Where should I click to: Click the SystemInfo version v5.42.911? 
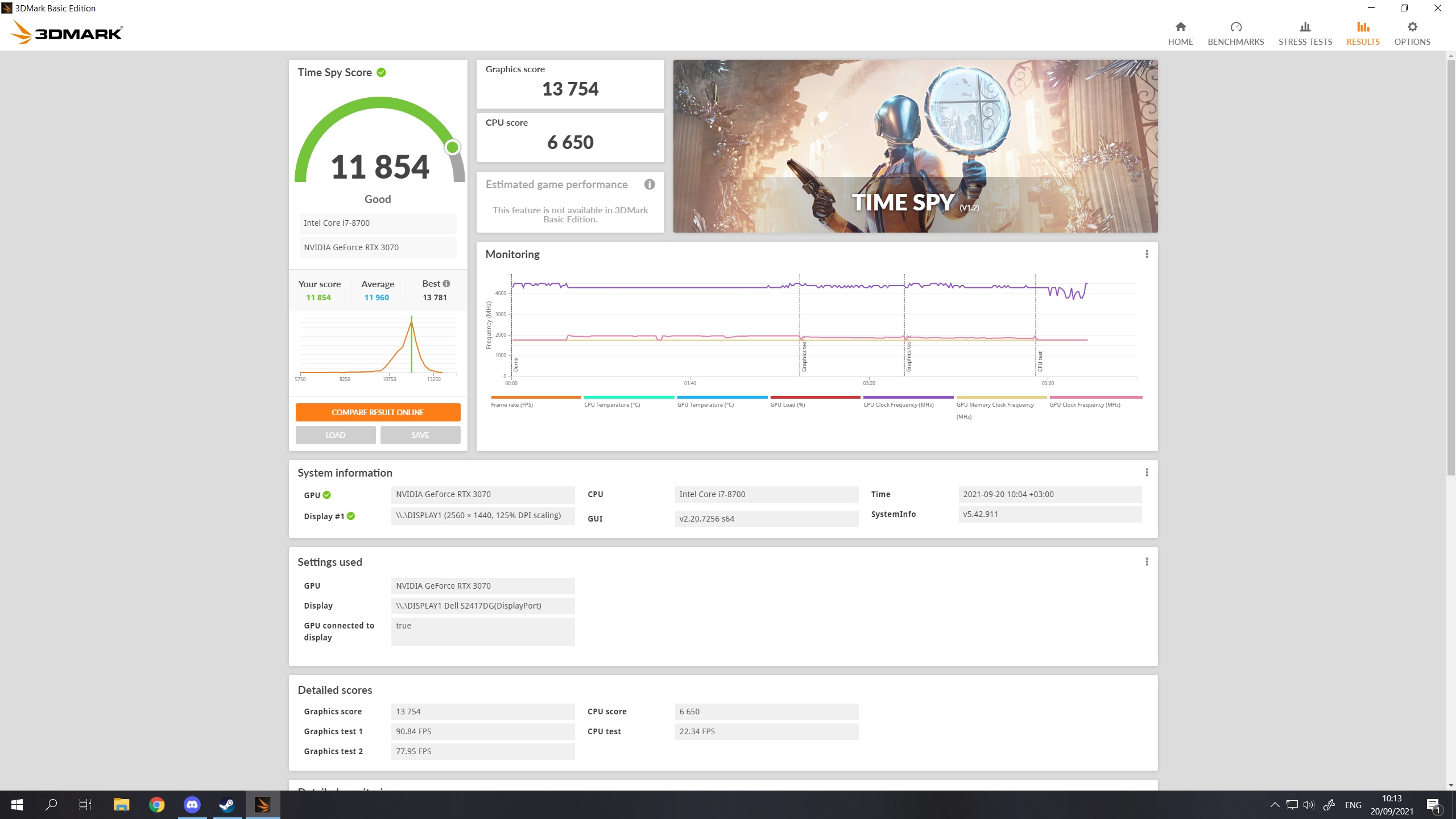[x=1050, y=514]
